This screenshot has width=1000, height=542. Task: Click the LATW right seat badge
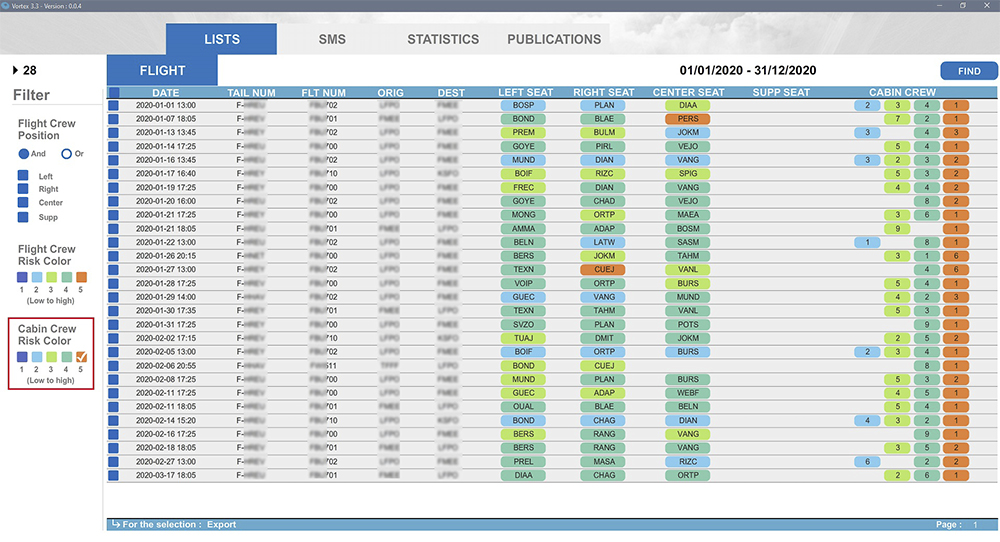(604, 242)
